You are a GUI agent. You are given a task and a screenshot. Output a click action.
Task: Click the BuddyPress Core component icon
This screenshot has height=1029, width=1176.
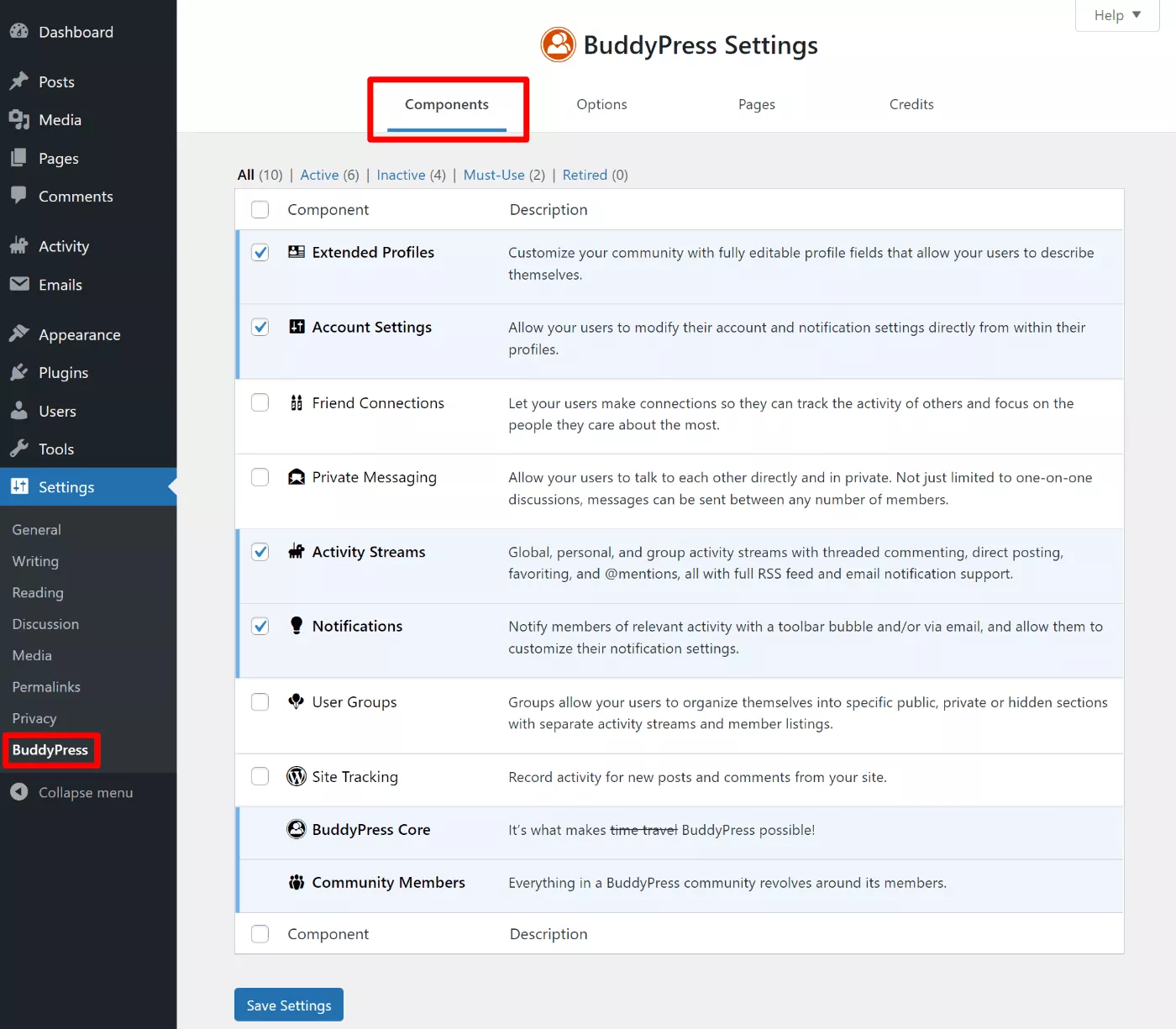[x=297, y=829]
